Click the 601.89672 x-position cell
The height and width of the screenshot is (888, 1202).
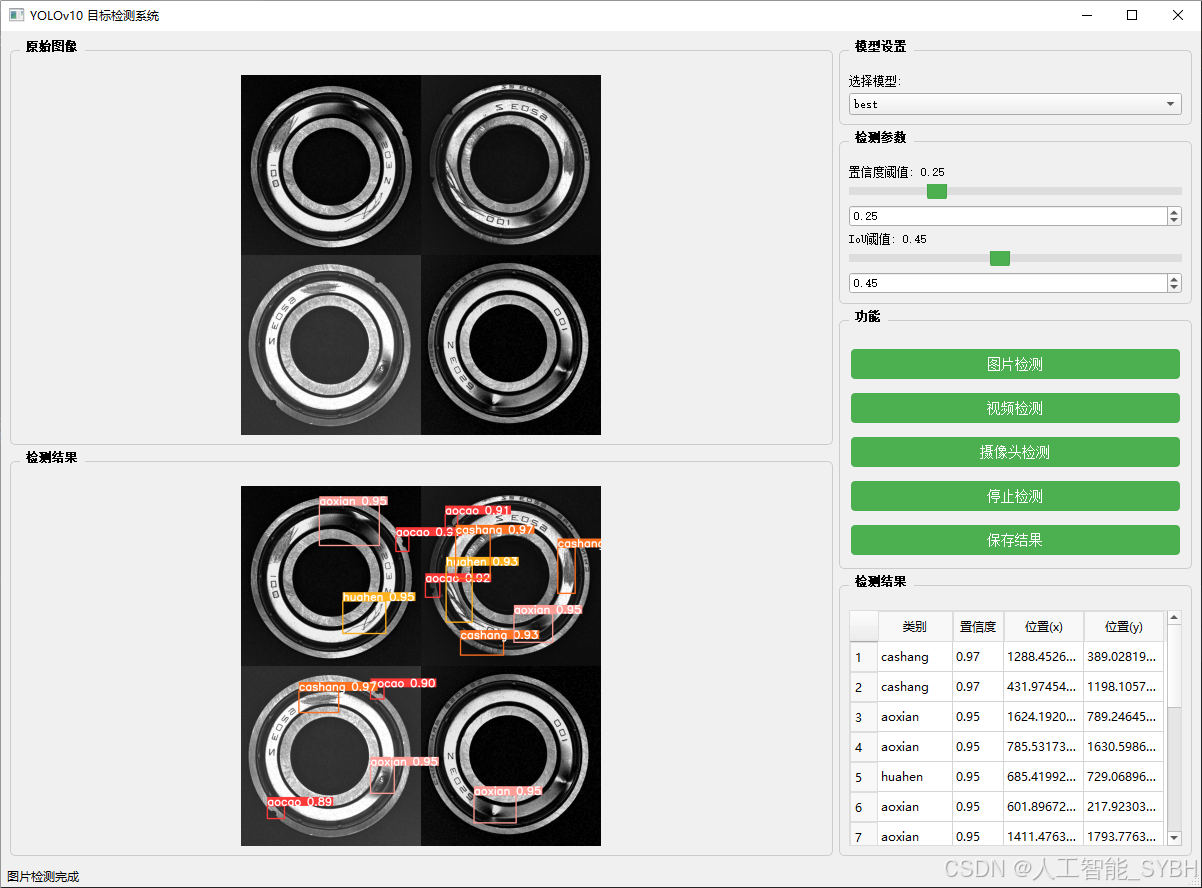pyautogui.click(x=1043, y=807)
